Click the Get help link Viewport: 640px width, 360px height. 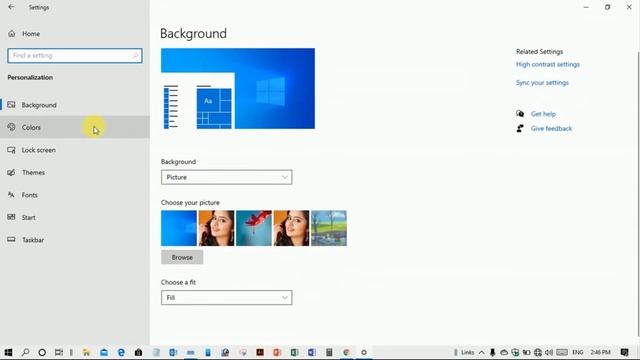pos(543,114)
